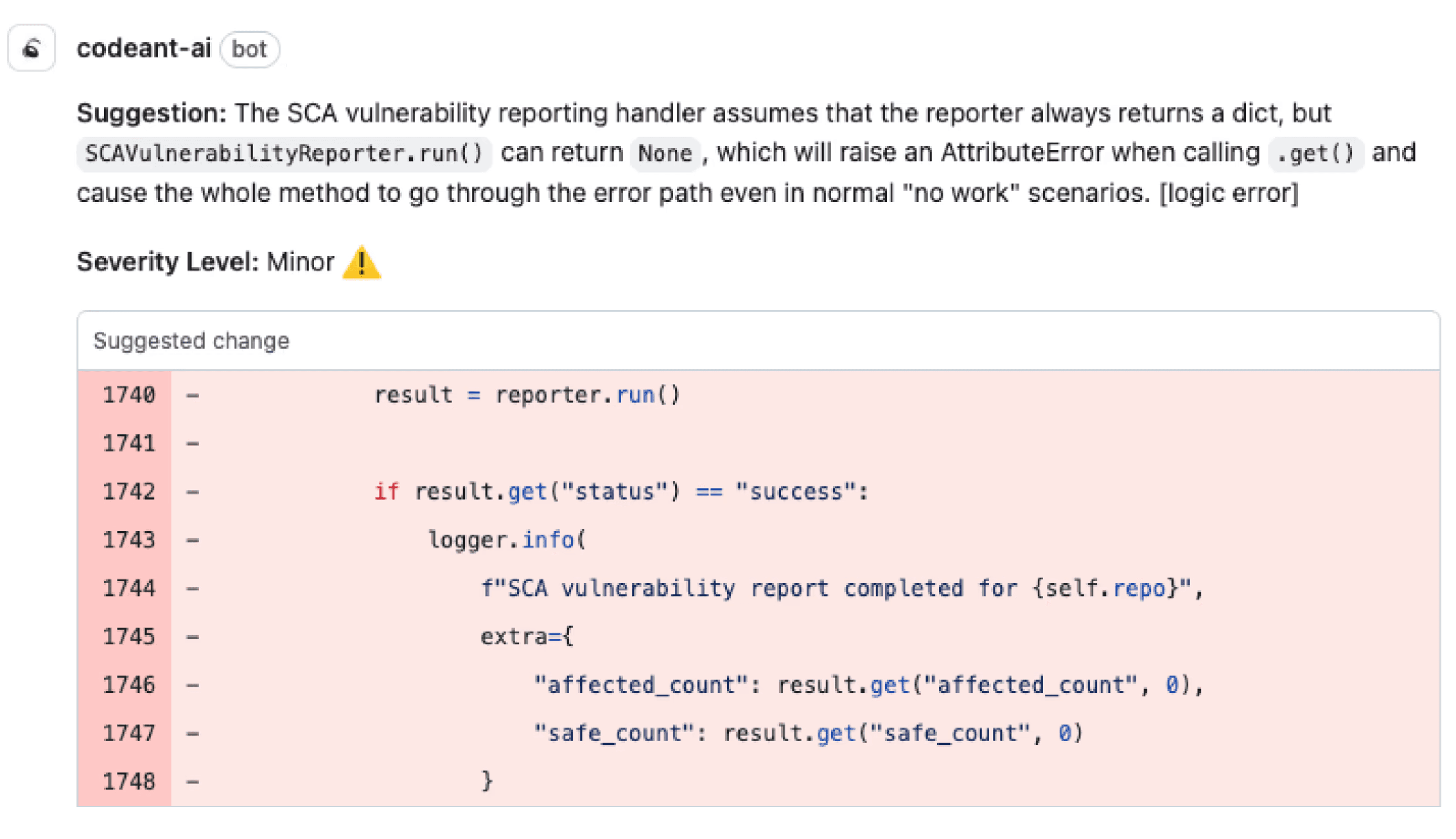Open the Suggested change header tab
This screenshot has width=1456, height=839.
pyautogui.click(x=192, y=340)
